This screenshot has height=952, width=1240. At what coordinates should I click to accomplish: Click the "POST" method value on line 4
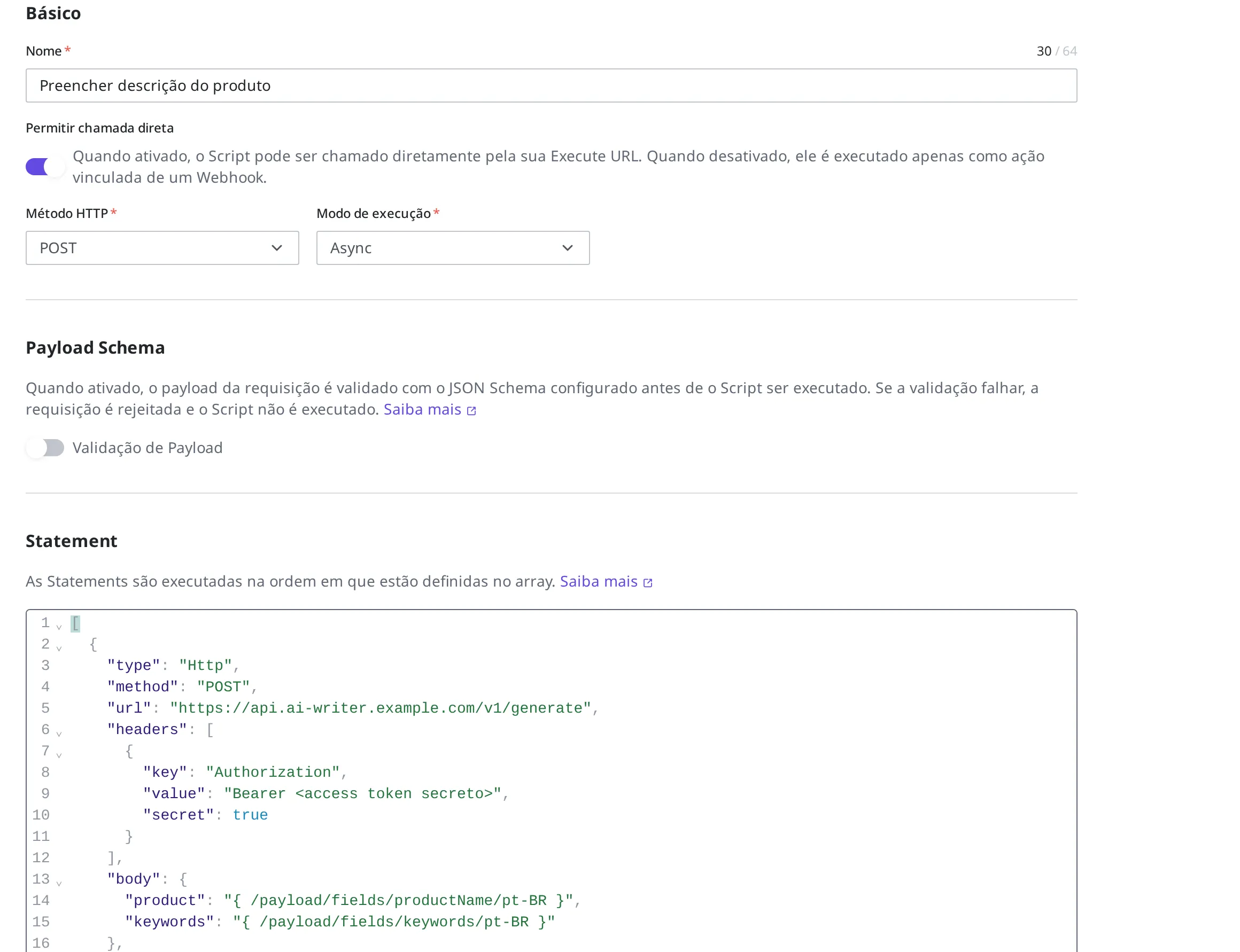point(223,686)
